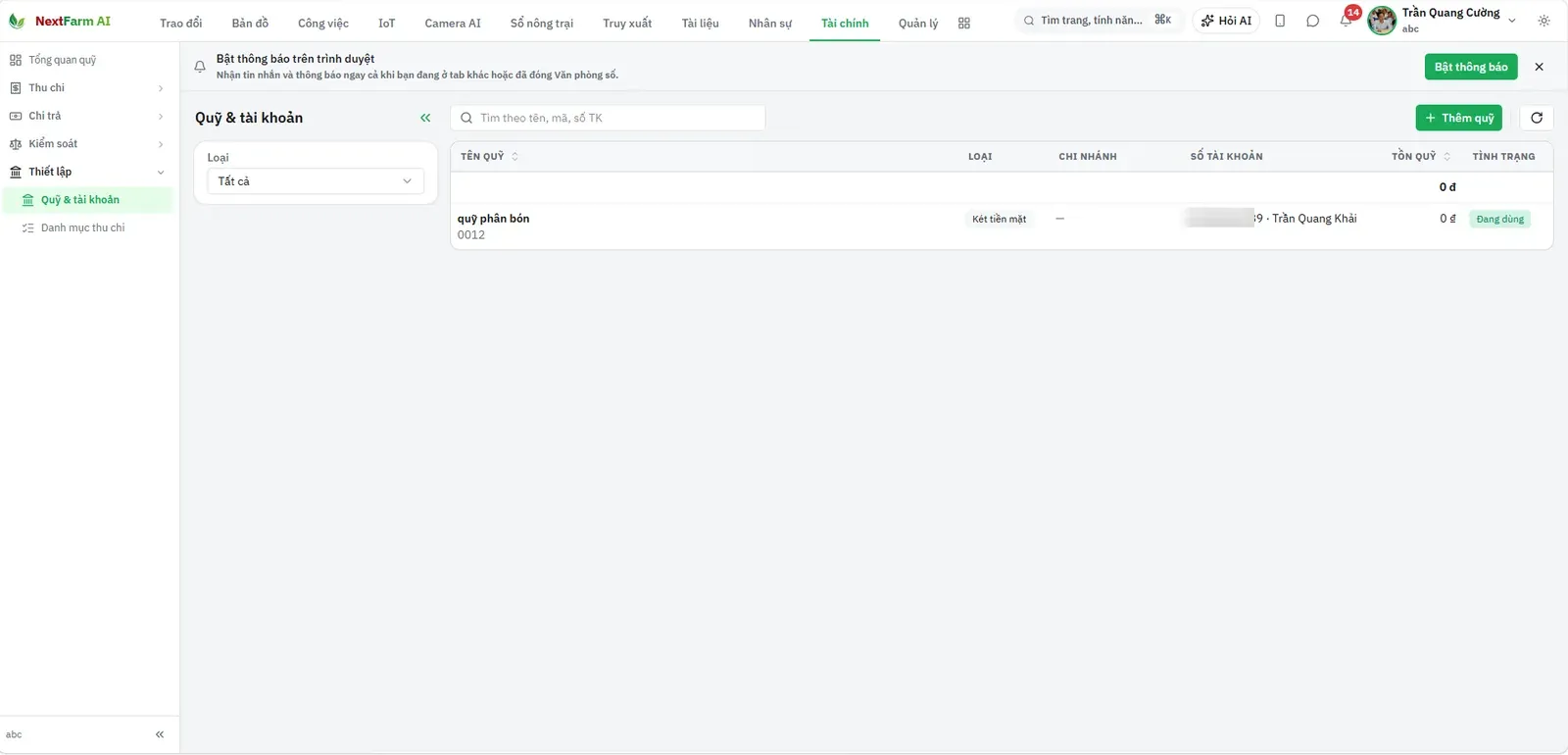1568x755 pixels.
Task: Open Tổng quan quỹ in sidebar
Action: [89, 60]
